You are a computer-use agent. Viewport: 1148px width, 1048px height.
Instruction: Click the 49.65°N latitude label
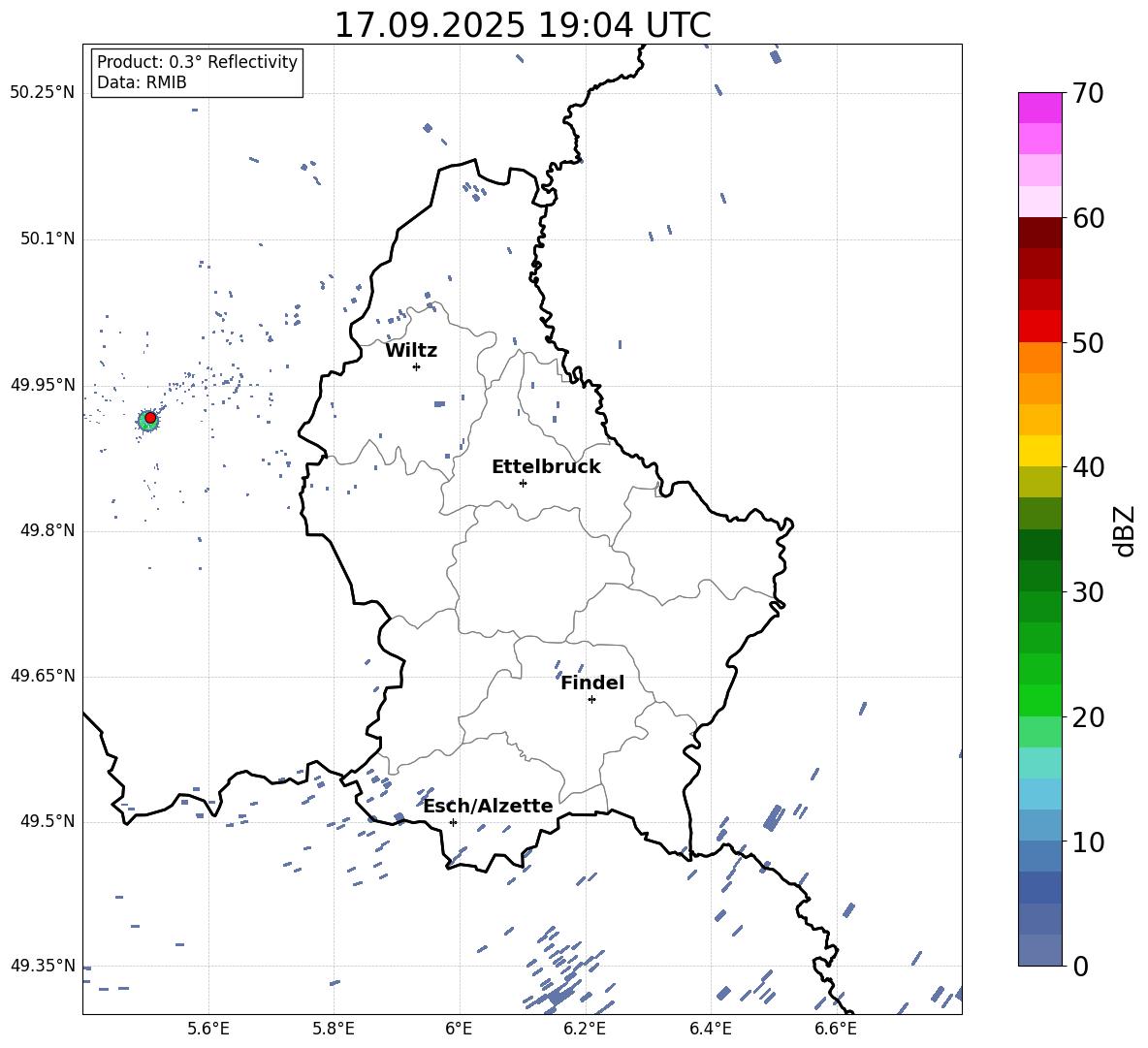(42, 675)
